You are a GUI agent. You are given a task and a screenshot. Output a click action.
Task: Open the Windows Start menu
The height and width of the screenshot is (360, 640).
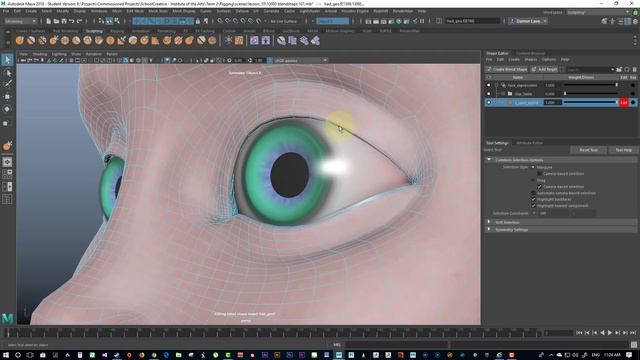coord(5,355)
